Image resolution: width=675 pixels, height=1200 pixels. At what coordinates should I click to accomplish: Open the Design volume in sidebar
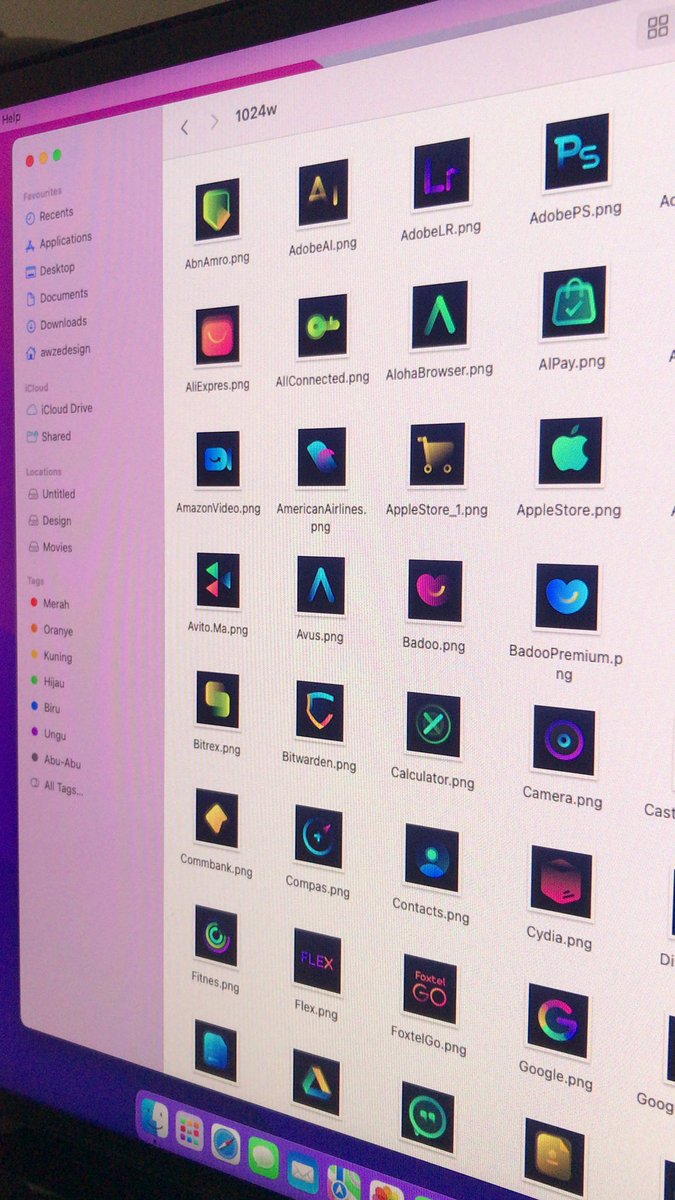coord(49,521)
